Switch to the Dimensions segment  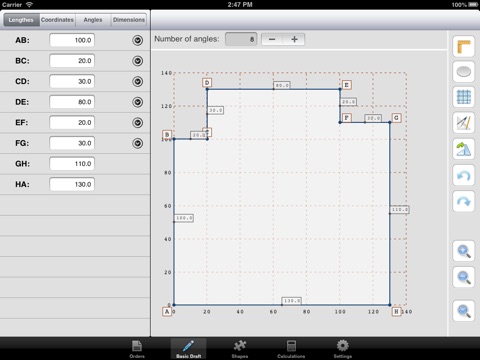click(x=129, y=20)
